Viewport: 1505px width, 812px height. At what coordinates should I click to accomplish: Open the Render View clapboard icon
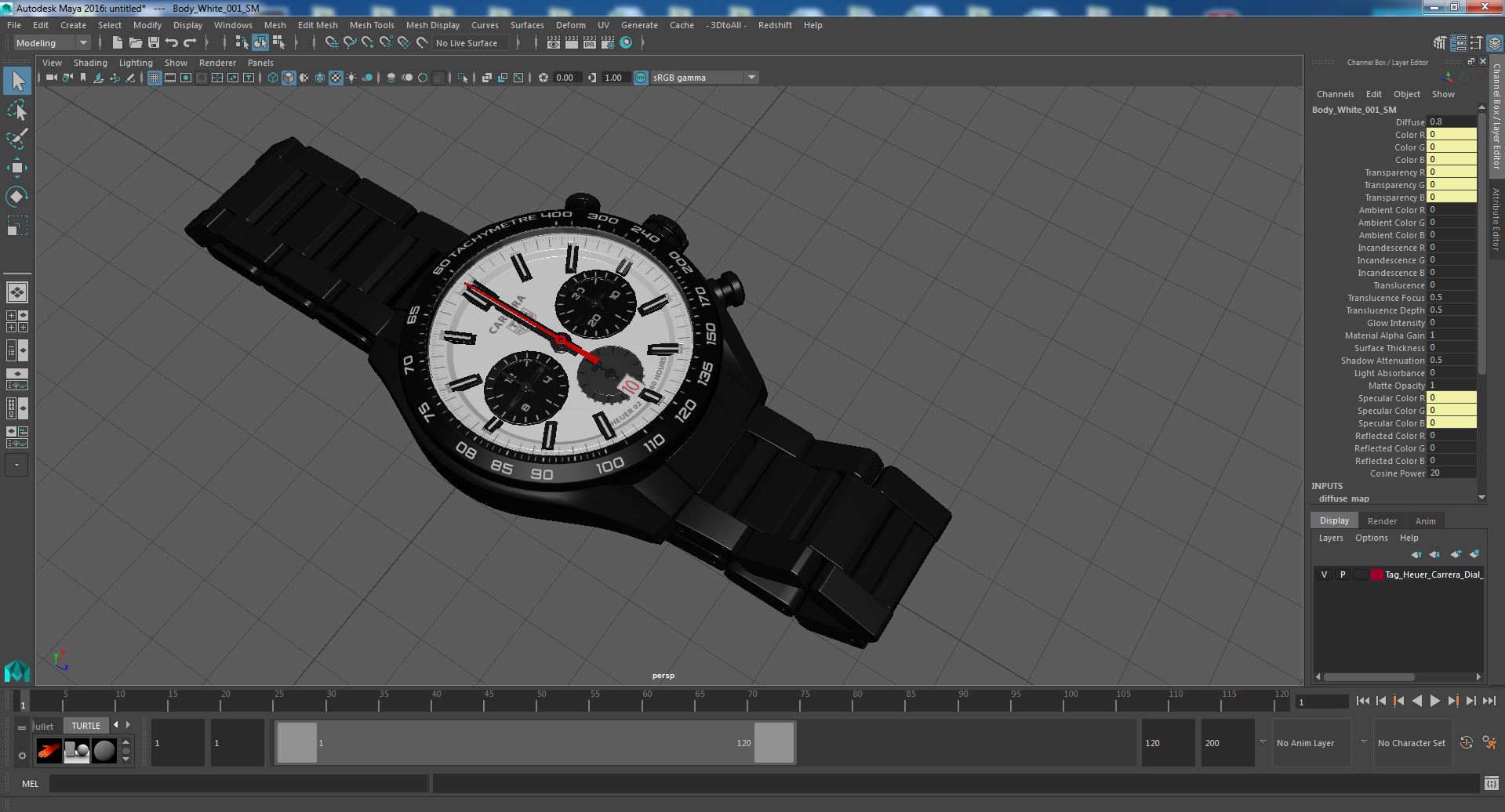pos(554,43)
